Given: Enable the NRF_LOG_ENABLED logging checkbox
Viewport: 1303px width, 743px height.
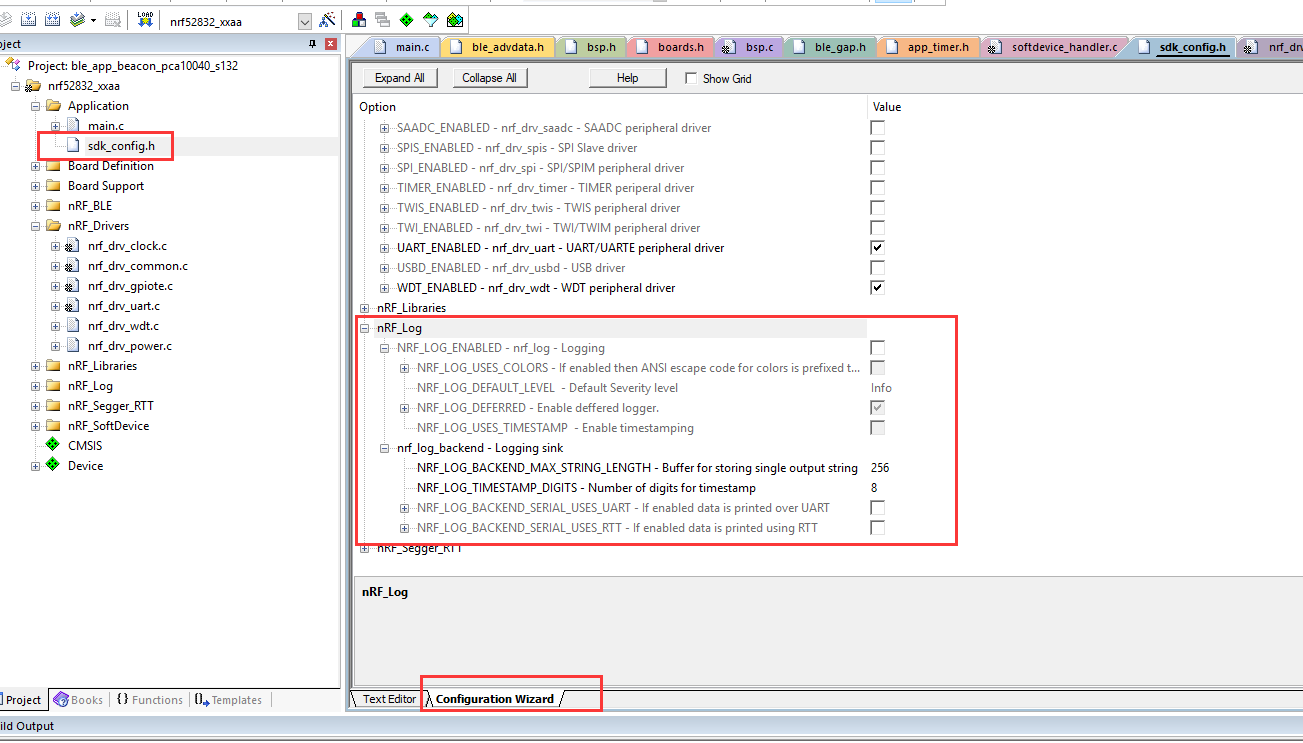Looking at the screenshot, I should click(877, 347).
